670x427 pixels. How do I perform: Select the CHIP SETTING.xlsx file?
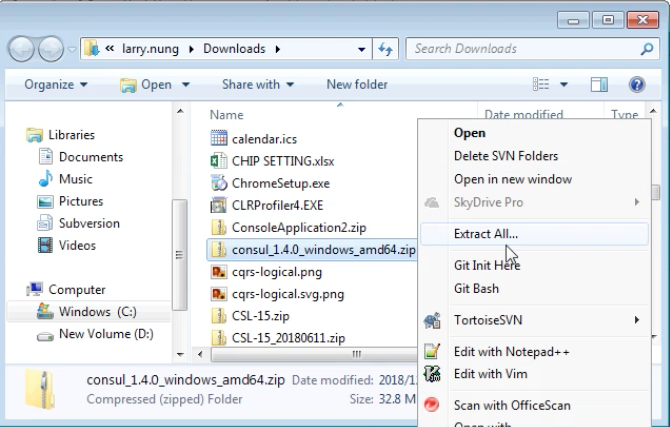[273, 161]
